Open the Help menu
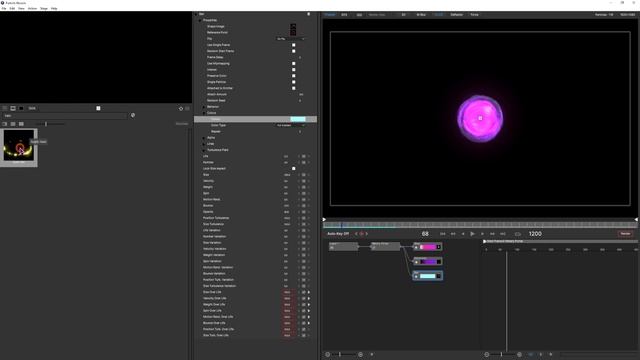 [54, 8]
